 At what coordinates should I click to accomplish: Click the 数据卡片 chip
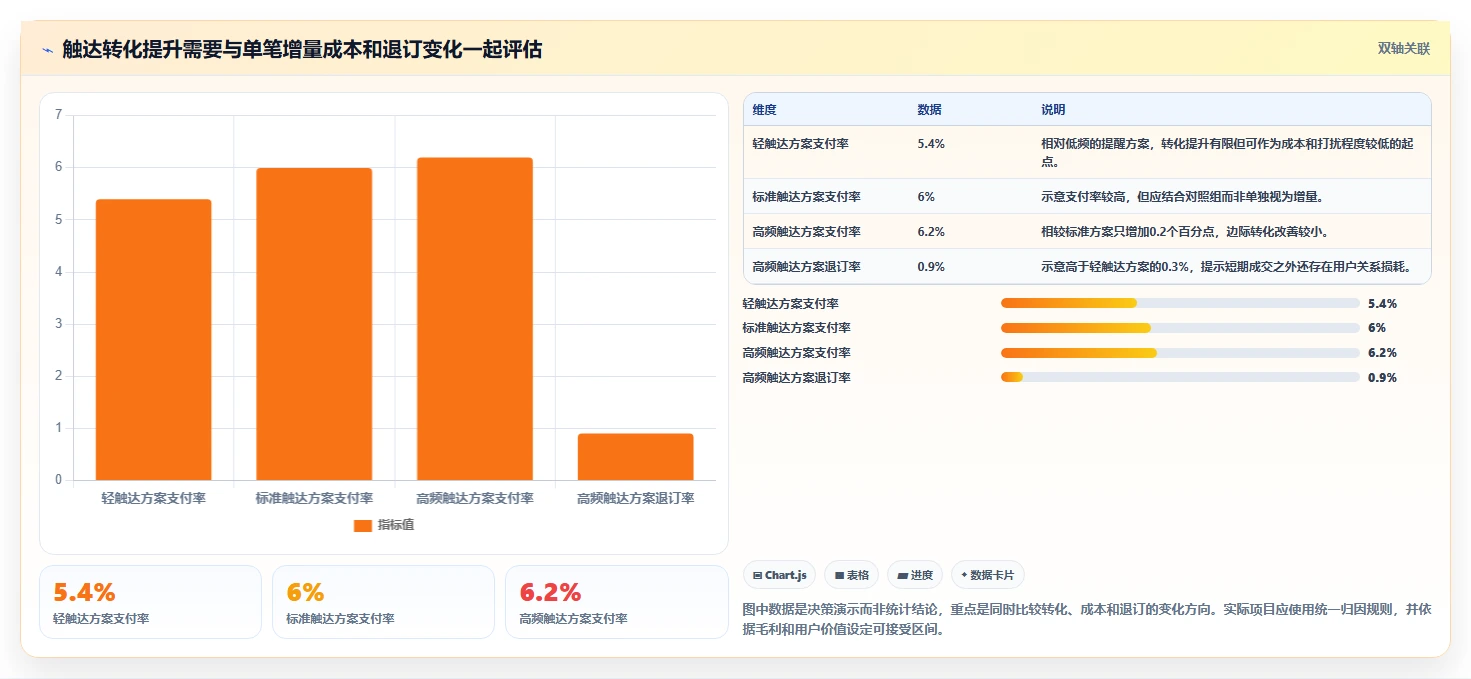coord(987,575)
